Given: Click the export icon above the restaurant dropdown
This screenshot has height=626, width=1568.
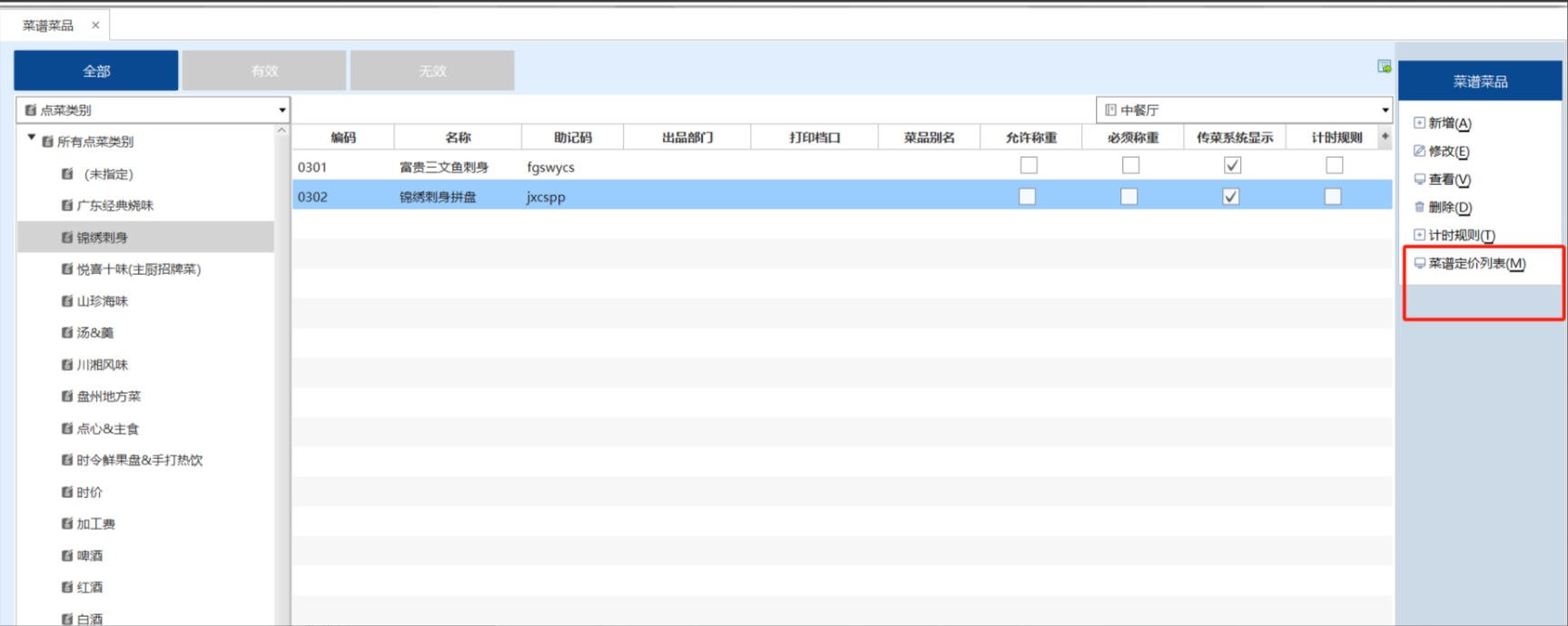Looking at the screenshot, I should click(x=1384, y=66).
